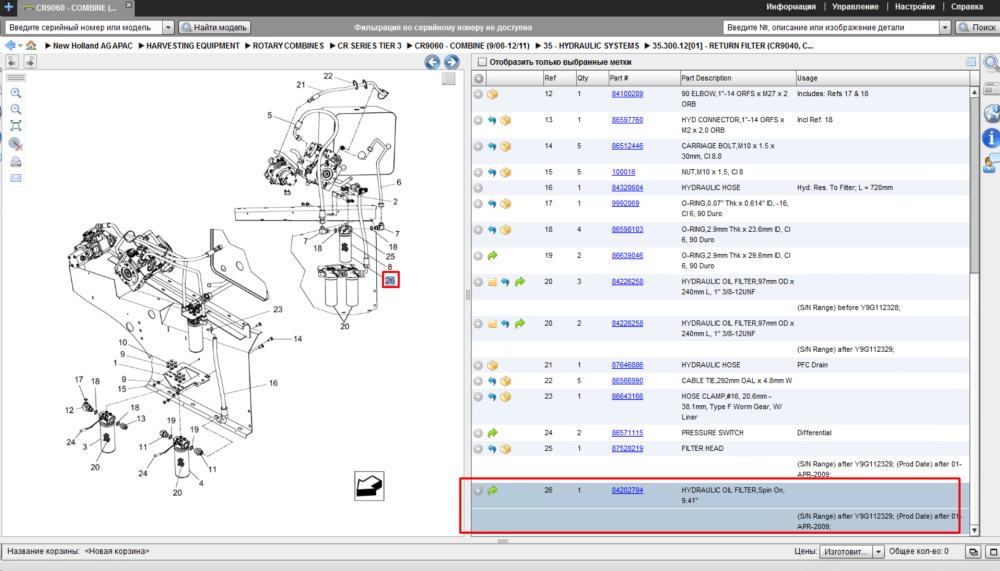The image size is (1000, 571).
Task: Zoom out of the parts diagram
Action: [x=16, y=109]
